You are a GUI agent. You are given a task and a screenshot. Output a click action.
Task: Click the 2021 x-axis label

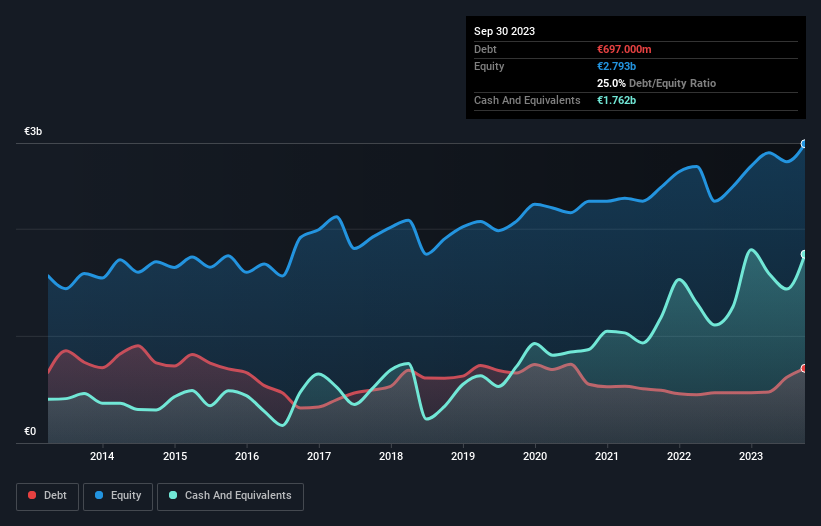607,456
